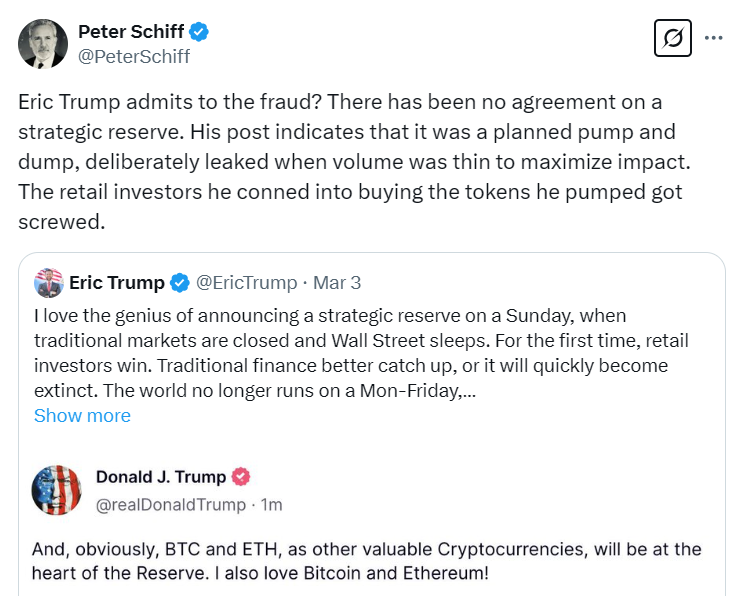Screen dimensions: 742x596
Task: Open Eric Trump's small avatar
Action: click(x=48, y=283)
